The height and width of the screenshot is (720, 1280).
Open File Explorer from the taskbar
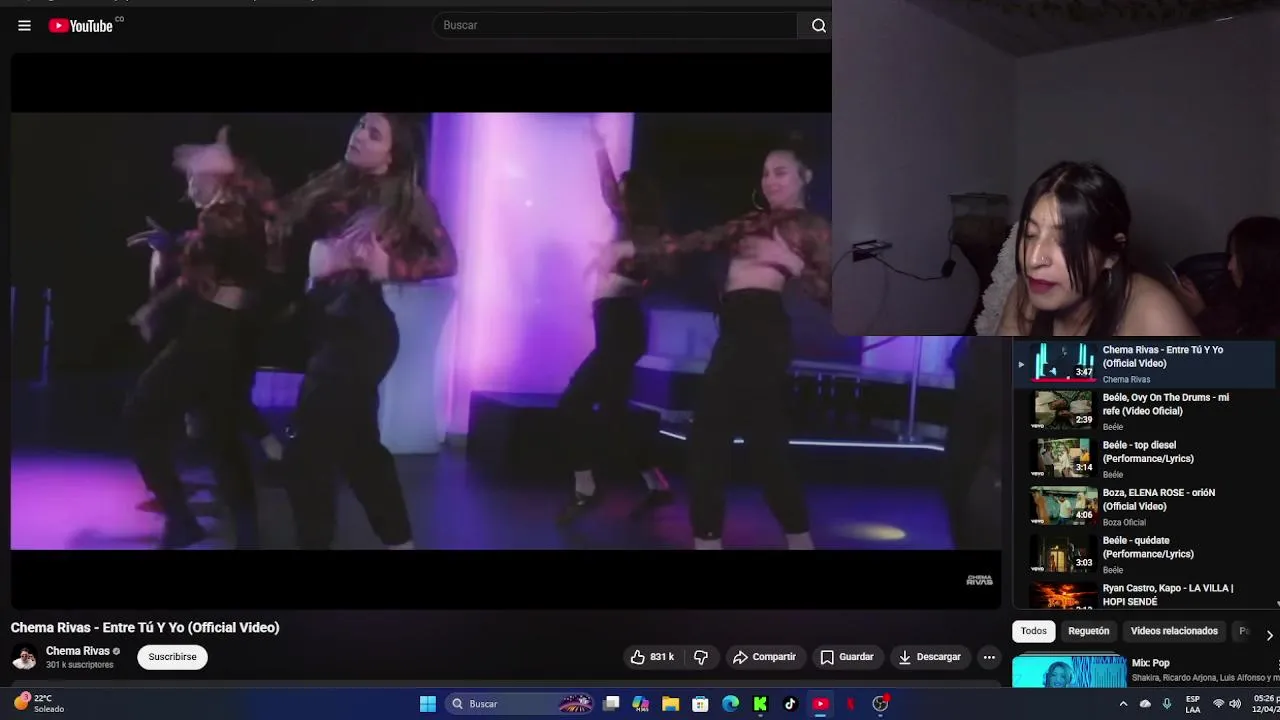tap(671, 704)
